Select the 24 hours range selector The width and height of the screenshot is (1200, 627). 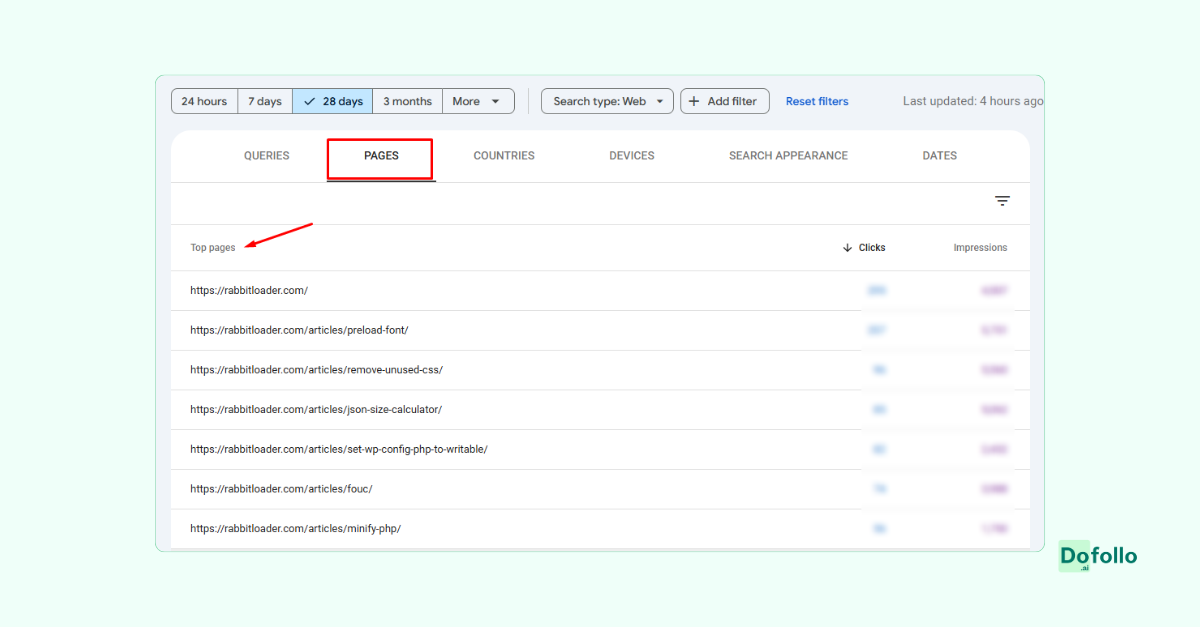click(x=204, y=100)
